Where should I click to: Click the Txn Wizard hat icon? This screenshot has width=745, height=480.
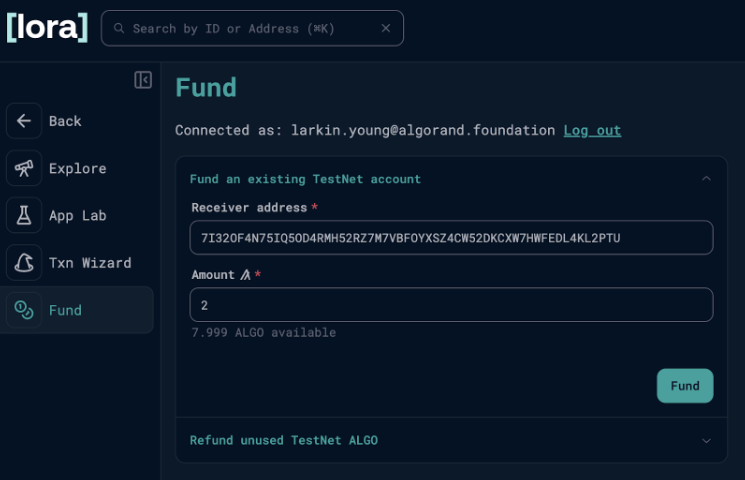(24, 263)
